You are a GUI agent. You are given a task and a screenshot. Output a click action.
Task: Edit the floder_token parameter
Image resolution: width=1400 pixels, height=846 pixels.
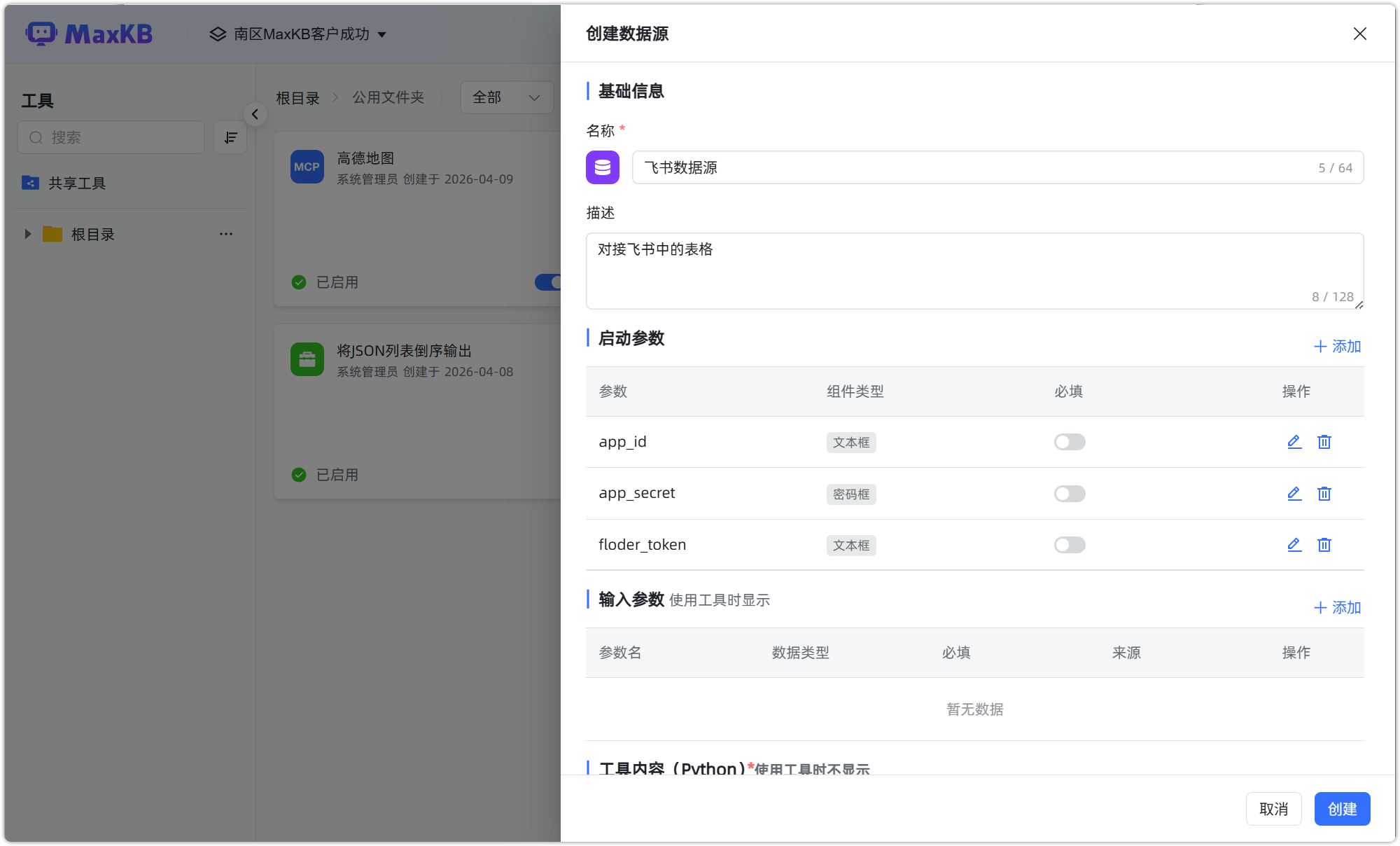(x=1294, y=545)
